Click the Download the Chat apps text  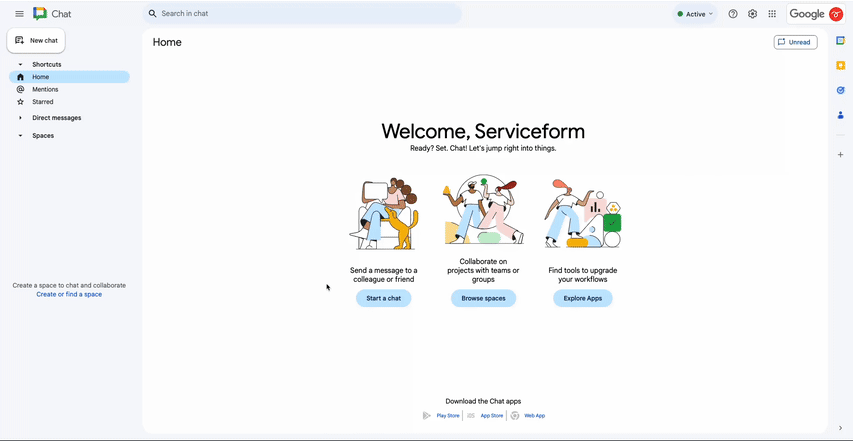pyautogui.click(x=483, y=401)
